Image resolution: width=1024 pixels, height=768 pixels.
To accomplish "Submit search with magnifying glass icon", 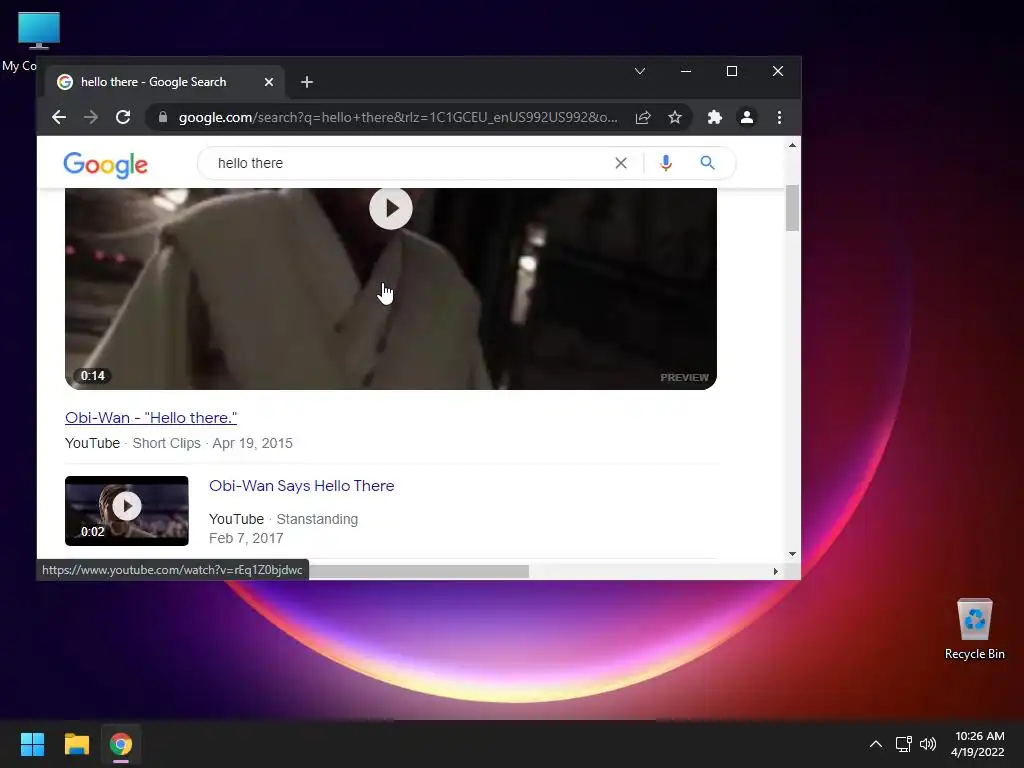I will 707,163.
